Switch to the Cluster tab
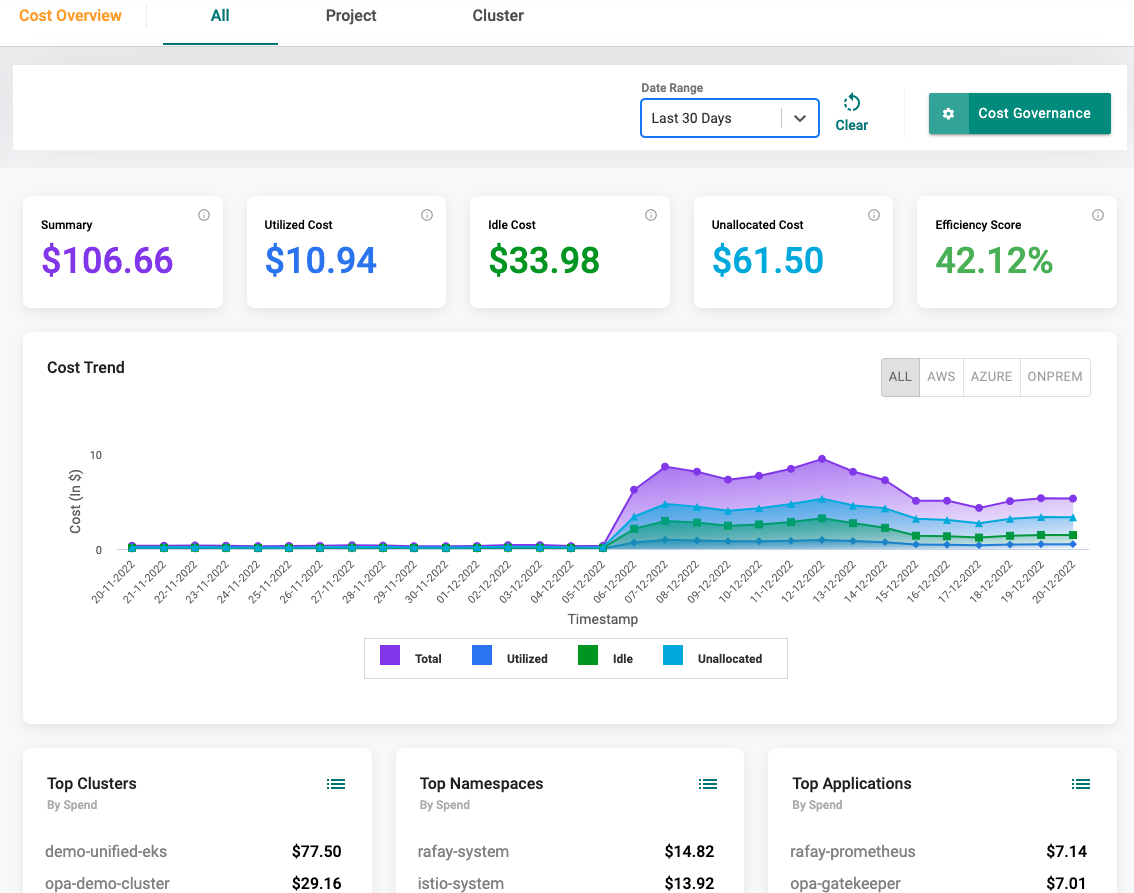 tap(498, 16)
